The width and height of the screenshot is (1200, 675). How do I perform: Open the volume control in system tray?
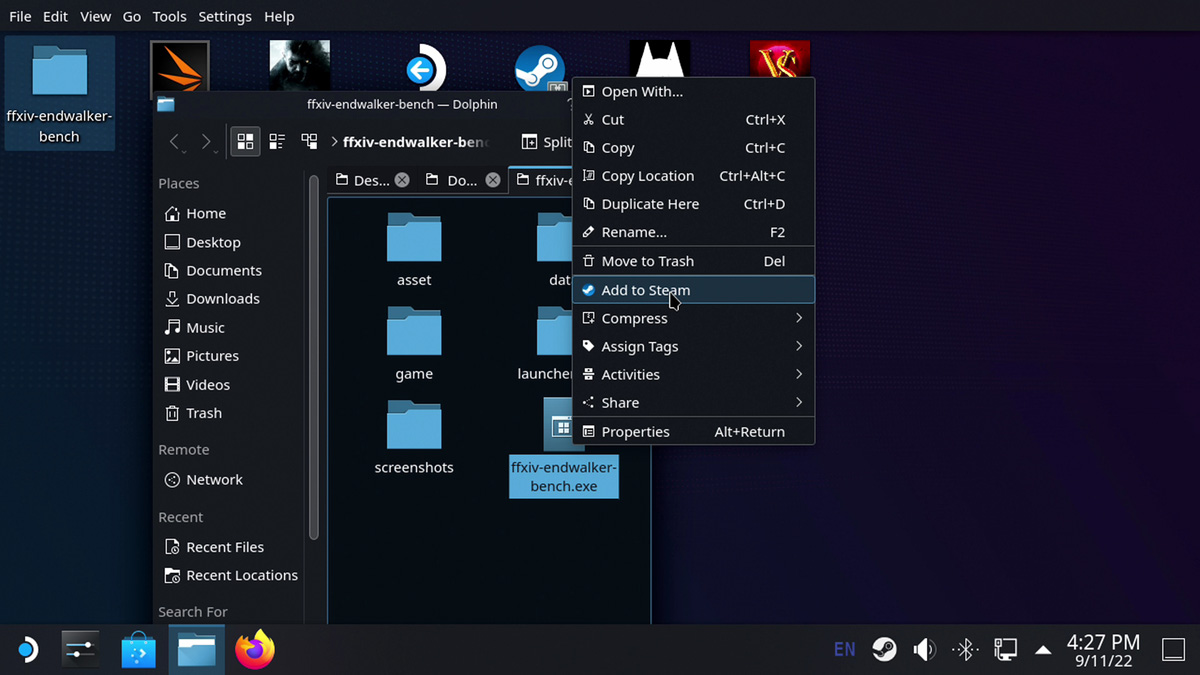924,650
